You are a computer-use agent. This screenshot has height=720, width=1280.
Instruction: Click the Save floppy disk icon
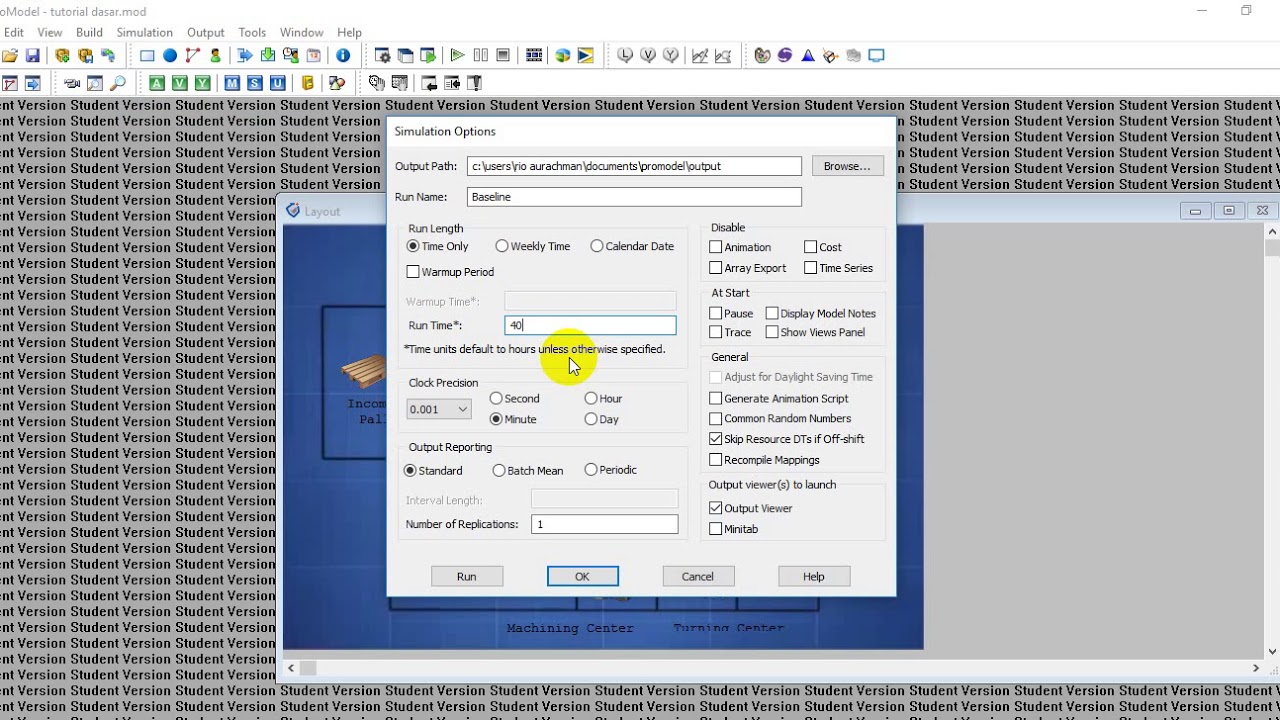(x=33, y=56)
